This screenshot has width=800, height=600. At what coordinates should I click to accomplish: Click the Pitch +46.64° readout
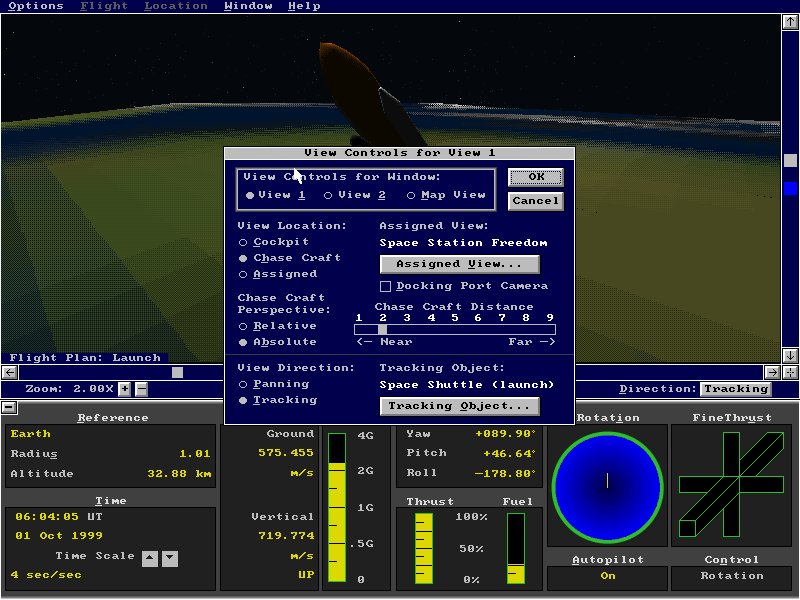509,454
